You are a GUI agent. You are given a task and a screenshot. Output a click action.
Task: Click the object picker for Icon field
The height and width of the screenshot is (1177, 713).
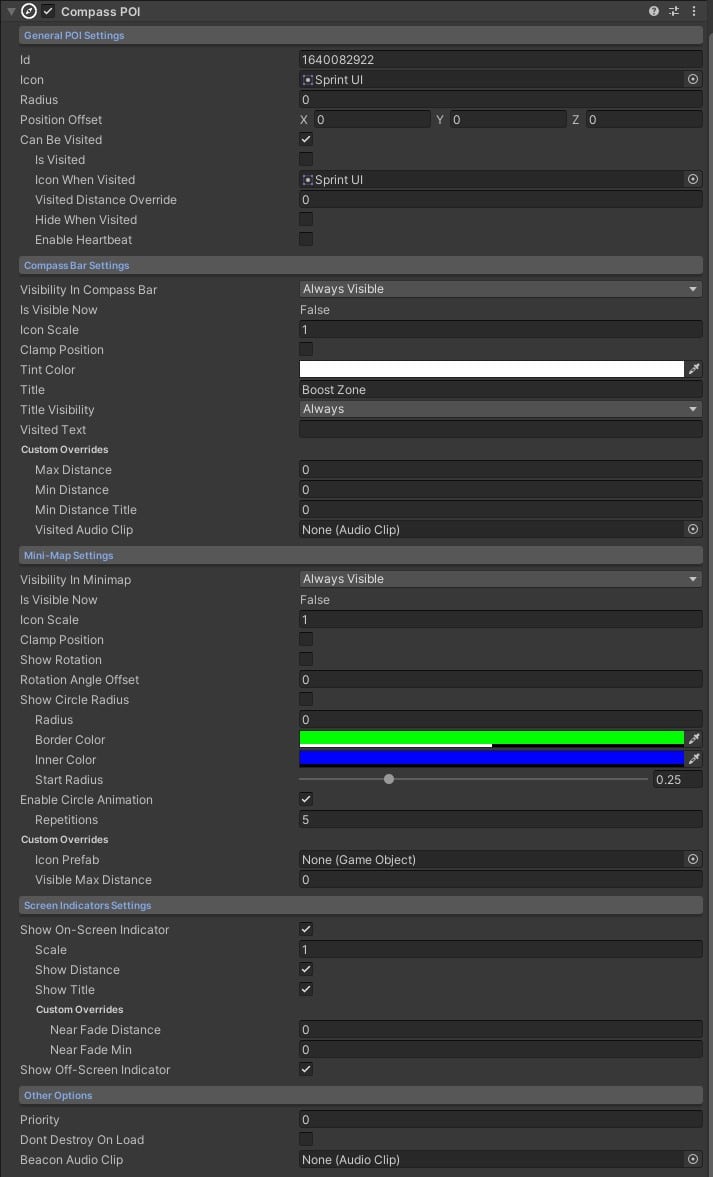tap(692, 80)
